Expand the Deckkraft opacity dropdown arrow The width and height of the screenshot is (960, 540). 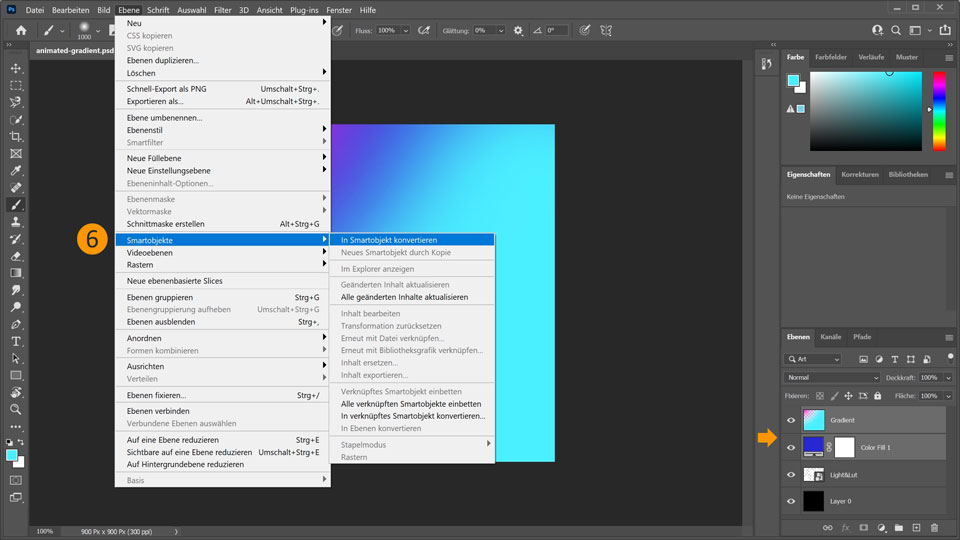(x=948, y=378)
